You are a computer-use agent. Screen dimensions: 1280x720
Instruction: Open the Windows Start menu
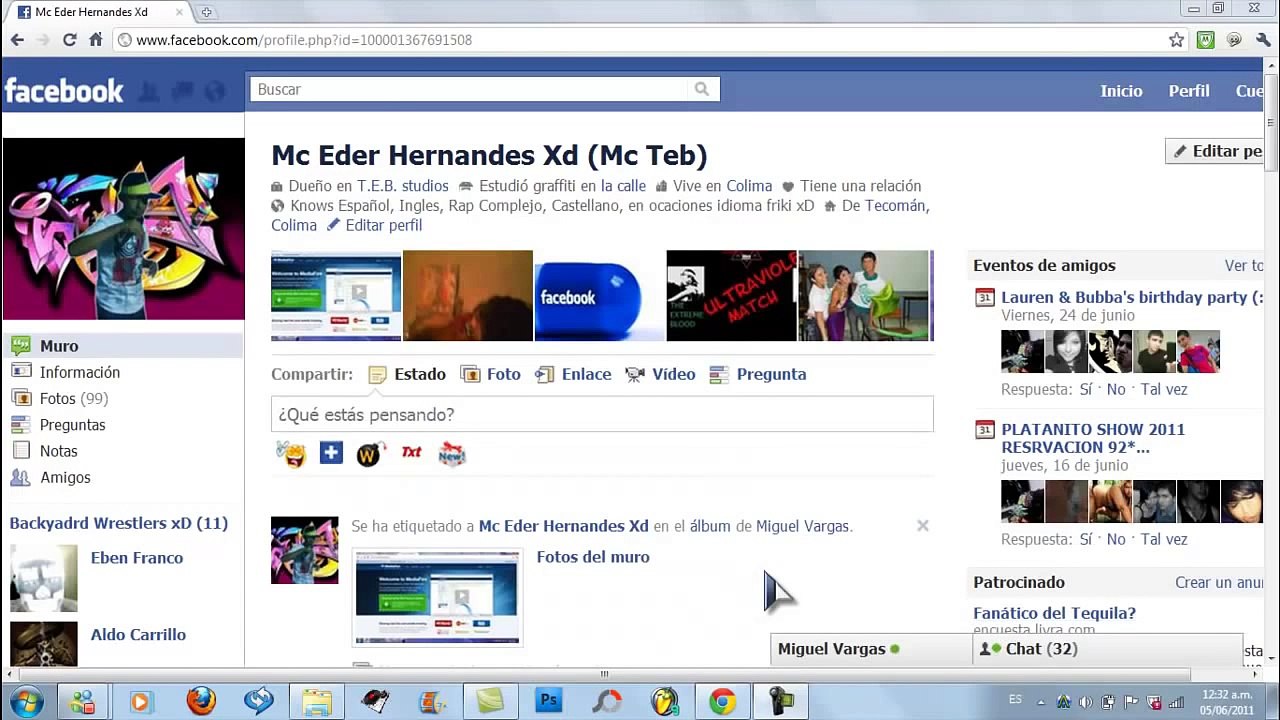[x=26, y=701]
